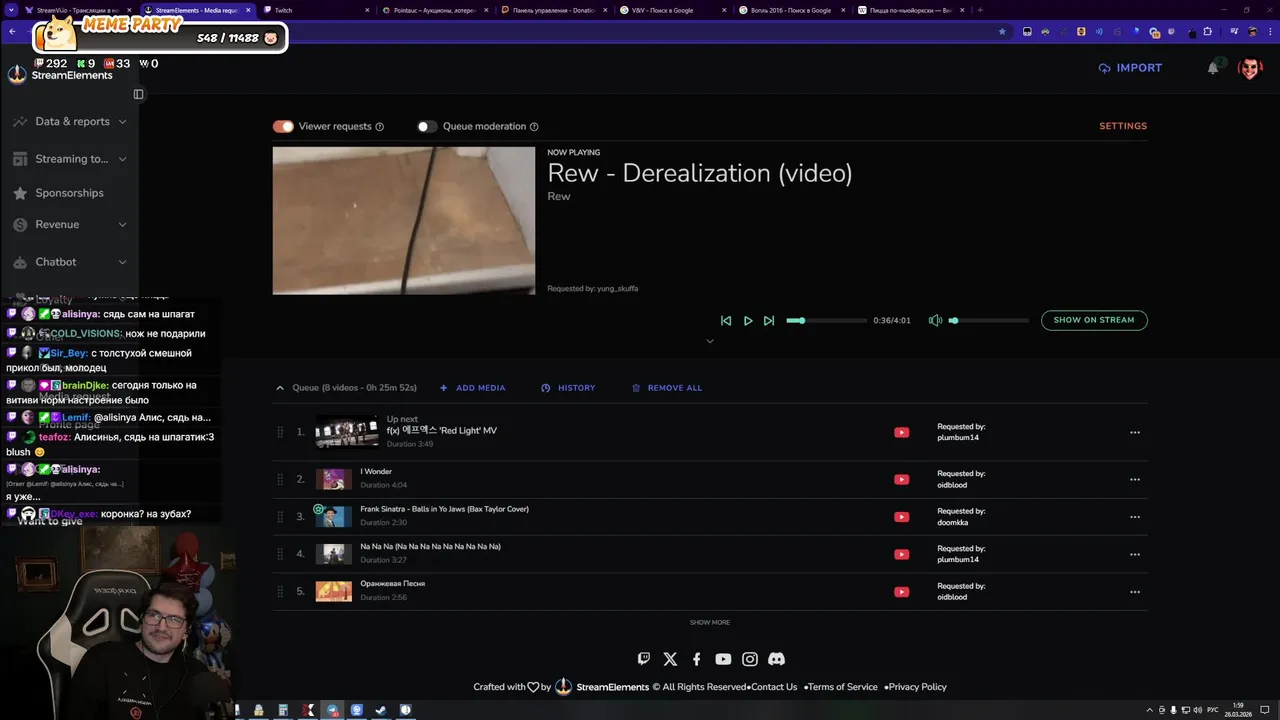
Task: Collapse the Queue list with its chevron
Action: pyautogui.click(x=280, y=388)
